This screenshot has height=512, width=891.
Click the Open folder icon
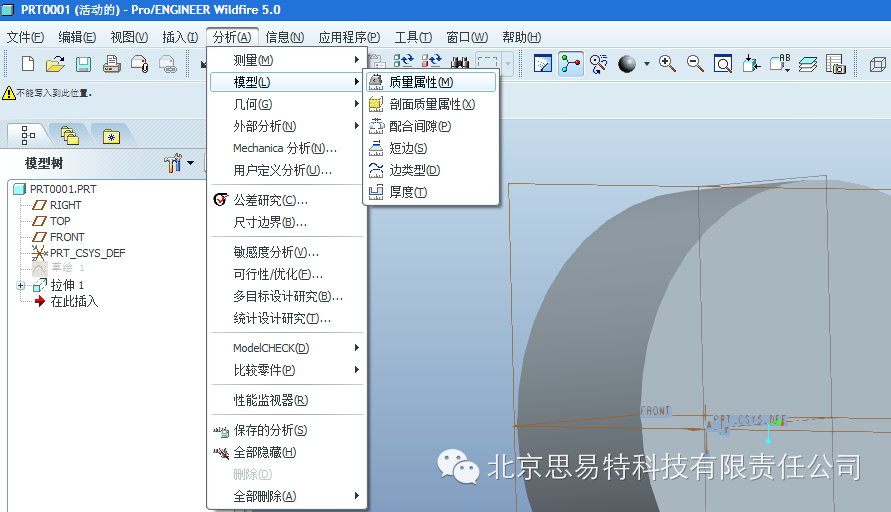coord(56,64)
